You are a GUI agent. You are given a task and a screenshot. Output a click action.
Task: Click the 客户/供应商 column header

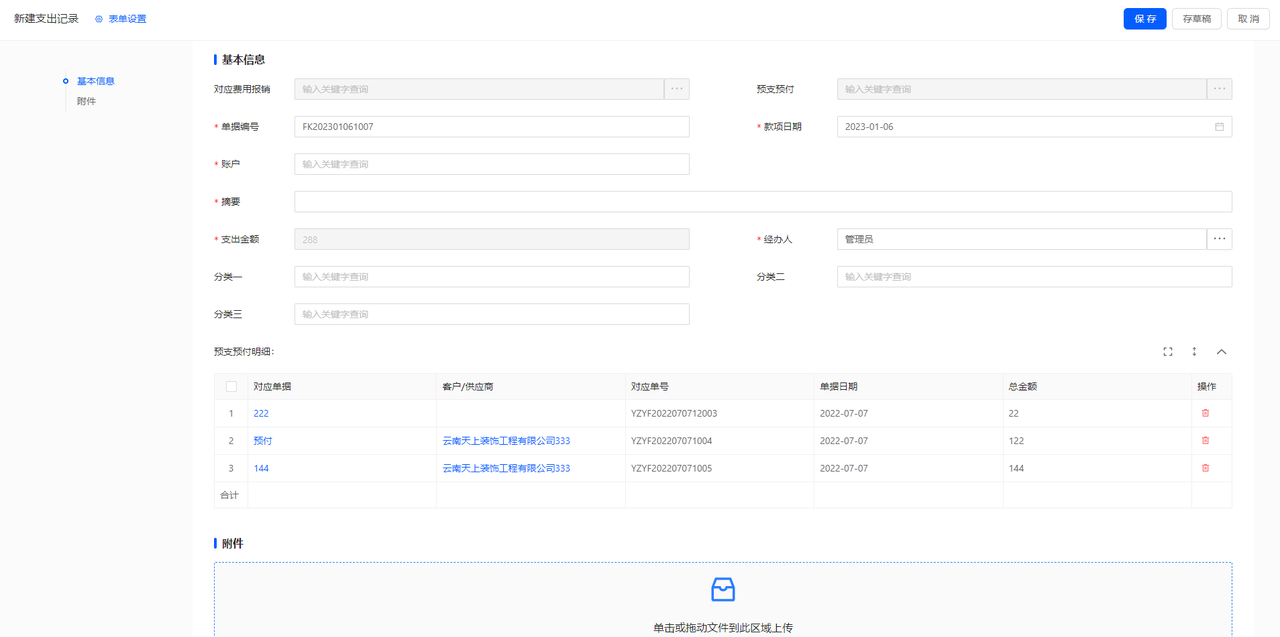[x=531, y=386]
